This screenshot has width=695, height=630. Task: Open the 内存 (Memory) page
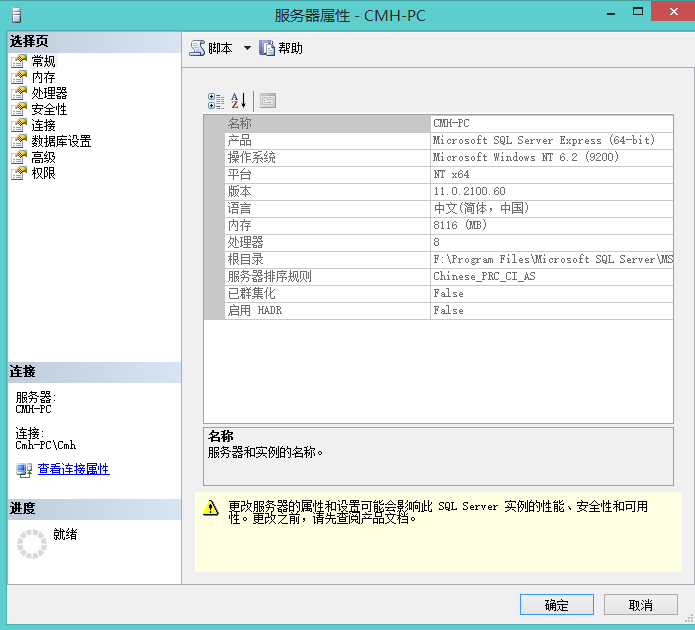coord(43,77)
